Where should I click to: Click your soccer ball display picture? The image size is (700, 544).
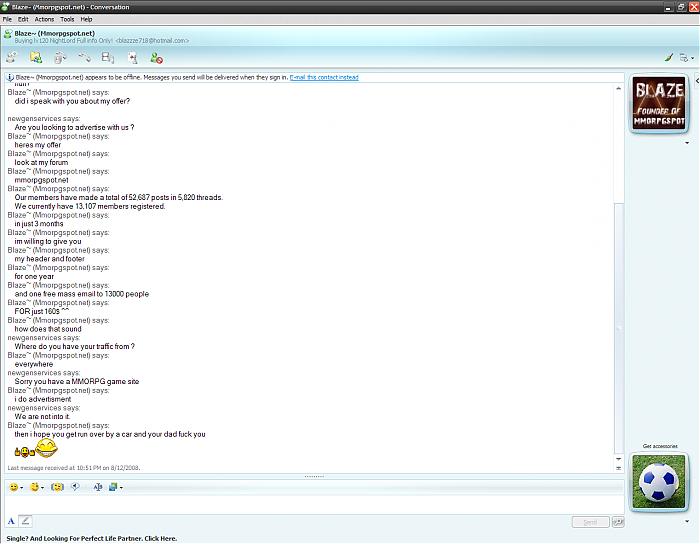658,482
